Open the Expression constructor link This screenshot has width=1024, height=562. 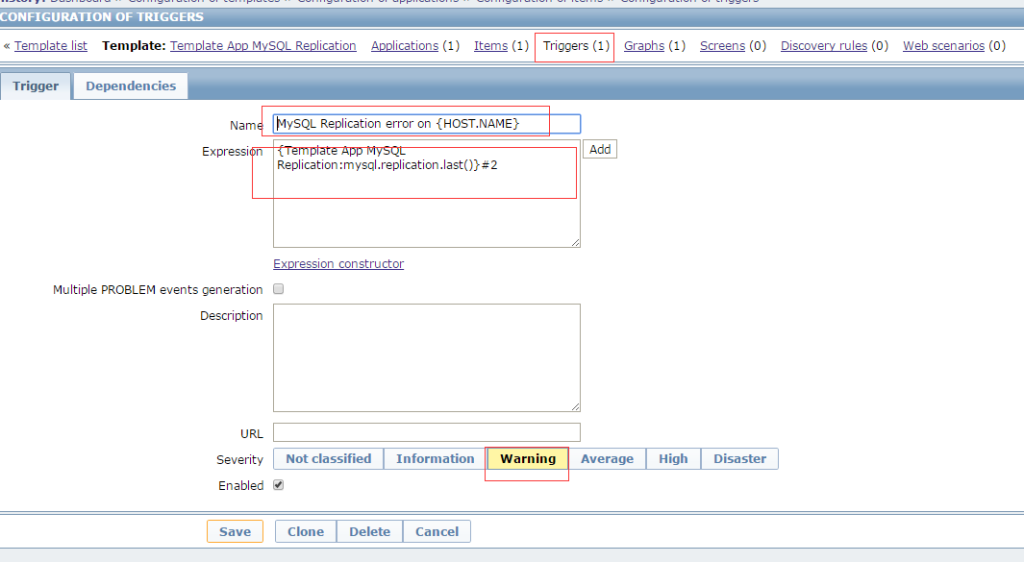(x=338, y=264)
